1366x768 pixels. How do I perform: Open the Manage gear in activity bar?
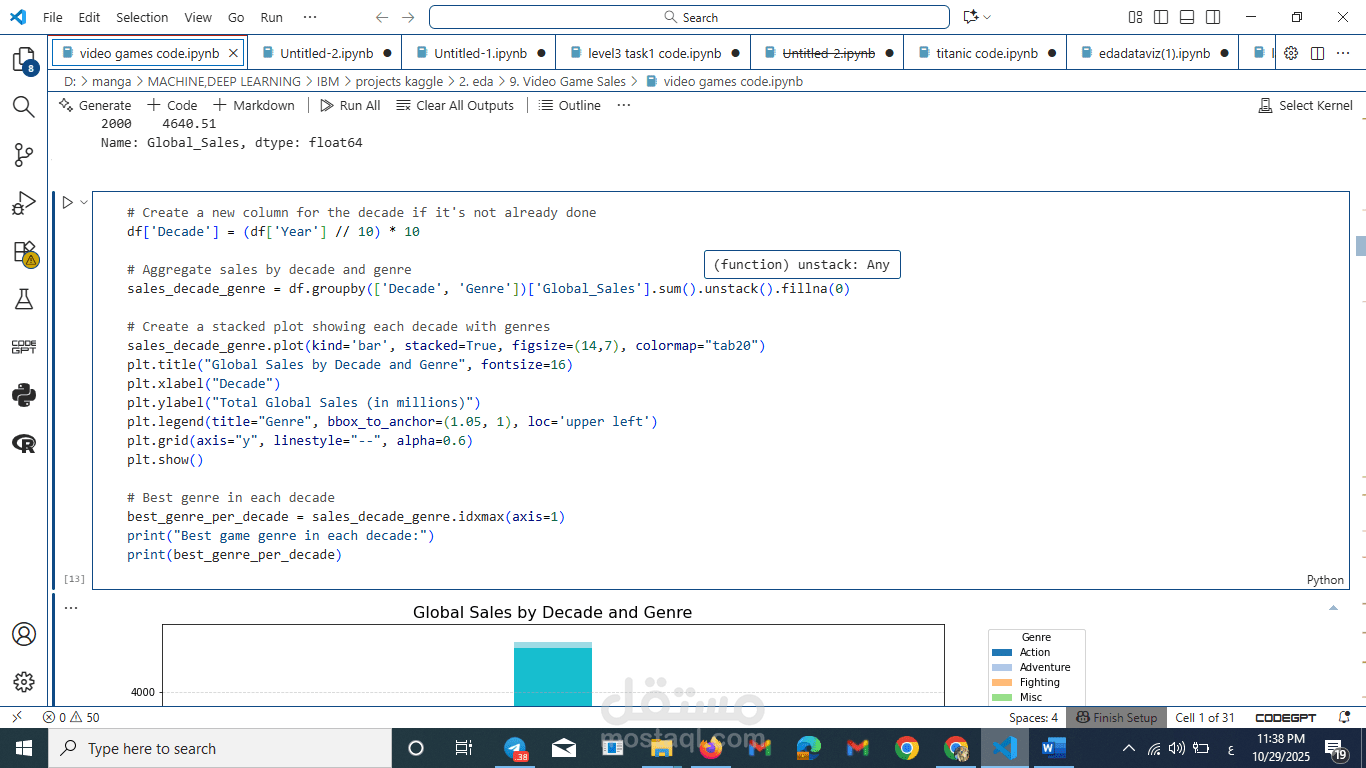point(24,682)
